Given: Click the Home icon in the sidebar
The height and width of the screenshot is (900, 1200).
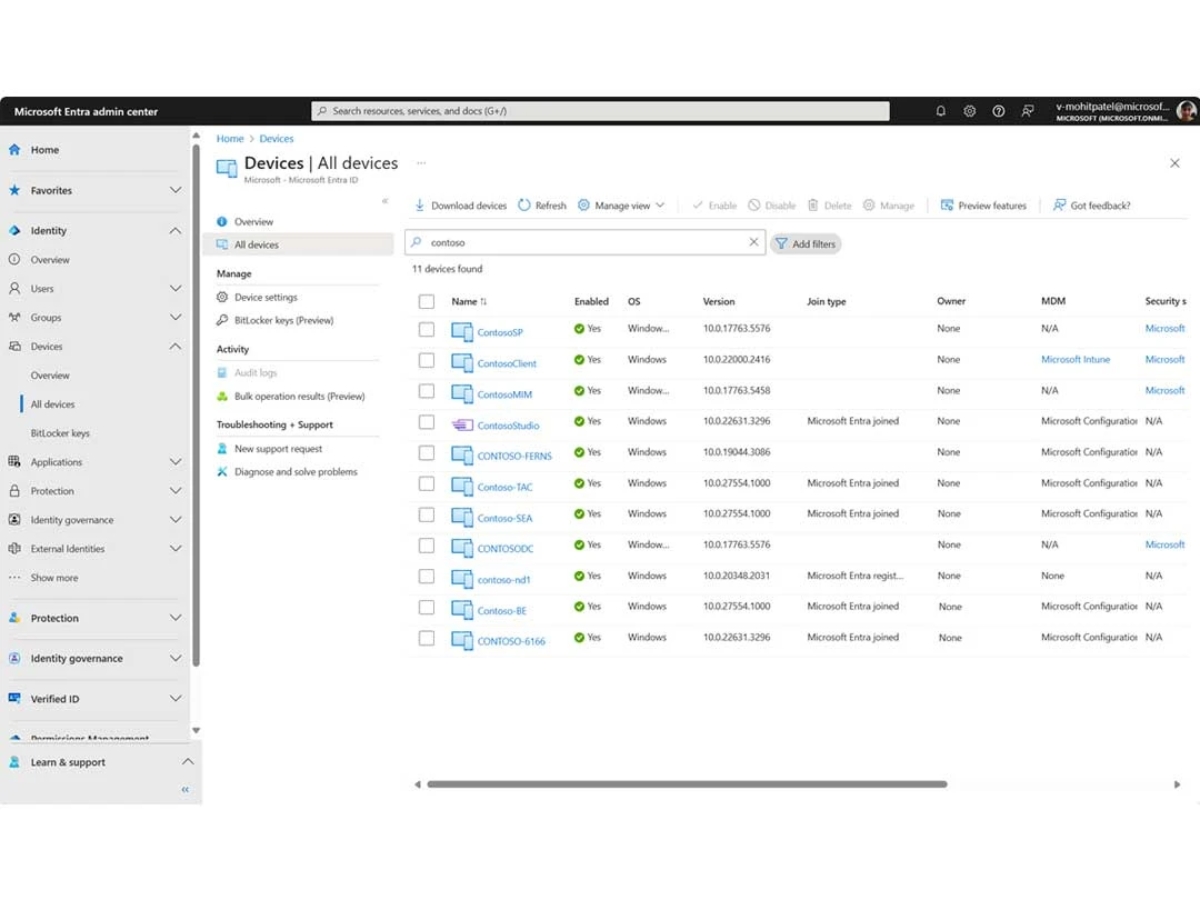Looking at the screenshot, I should tap(14, 150).
